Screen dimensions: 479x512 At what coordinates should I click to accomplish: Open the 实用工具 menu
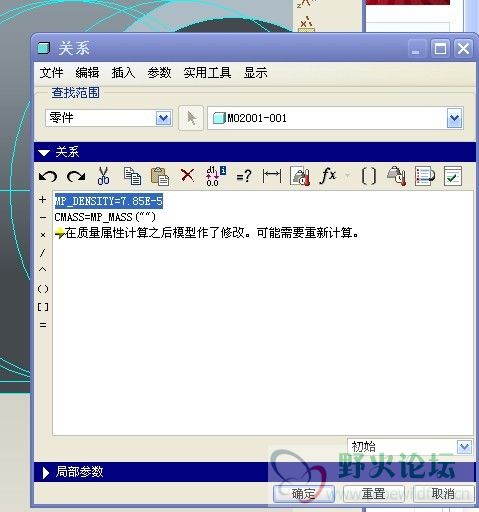pyautogui.click(x=207, y=72)
